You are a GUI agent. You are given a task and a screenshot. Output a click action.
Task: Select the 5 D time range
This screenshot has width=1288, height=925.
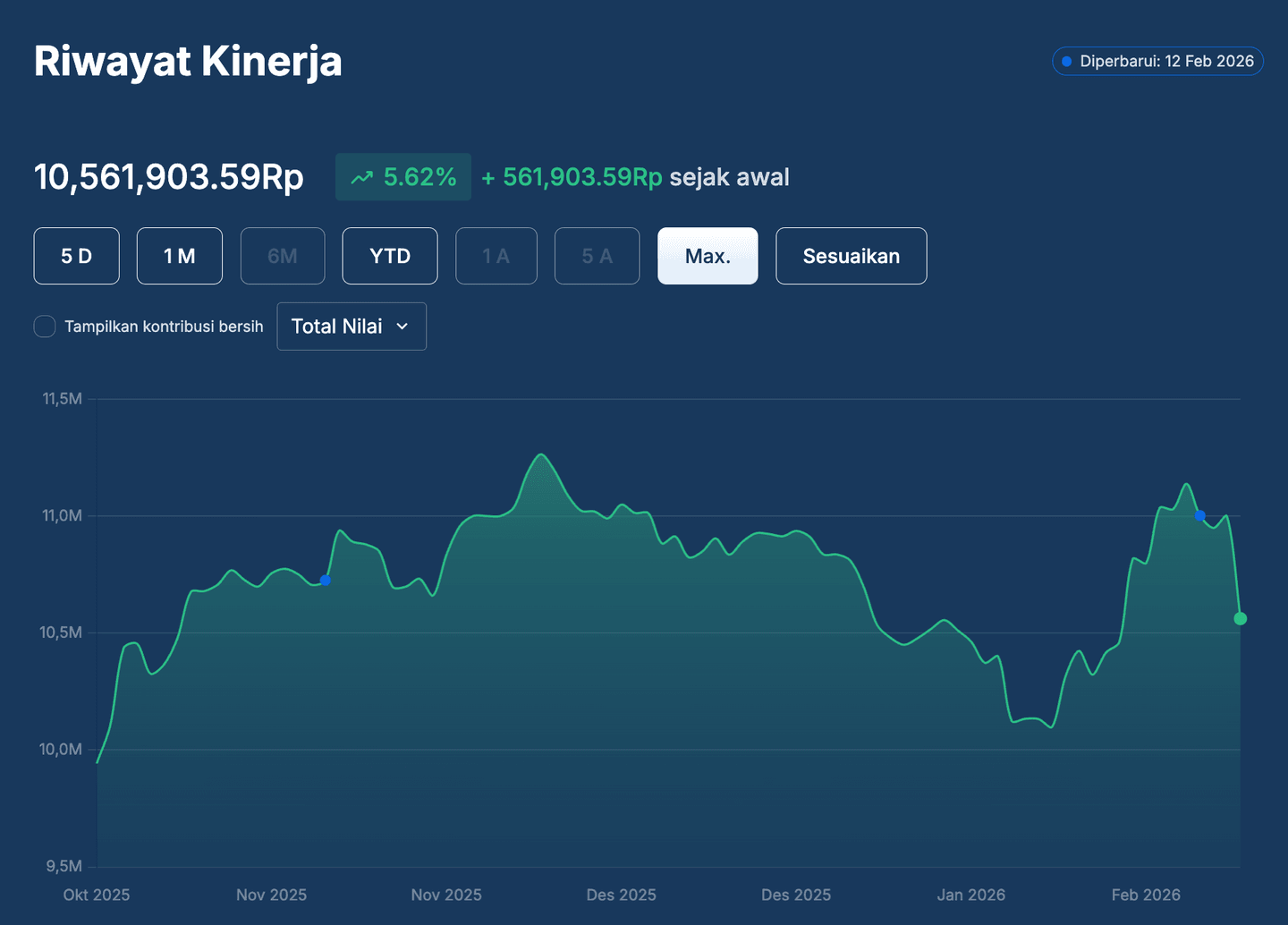tap(76, 256)
